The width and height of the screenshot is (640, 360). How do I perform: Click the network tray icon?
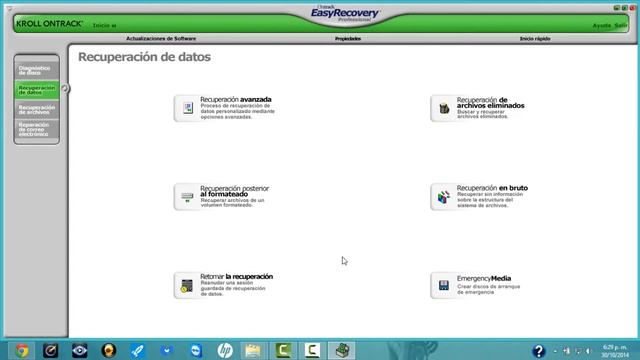tap(578, 351)
